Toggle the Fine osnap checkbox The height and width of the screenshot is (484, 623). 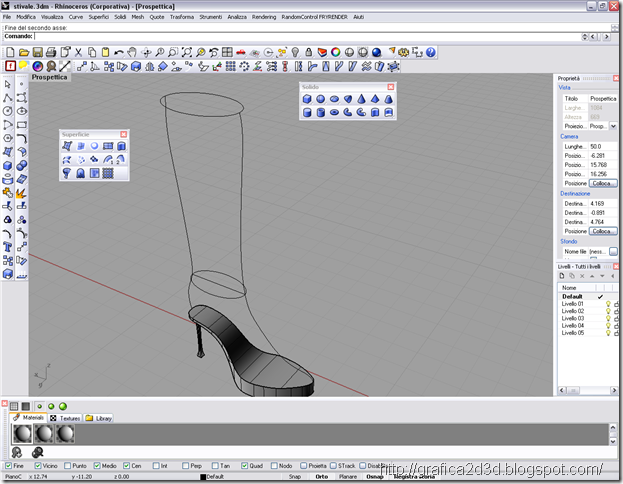[8, 465]
